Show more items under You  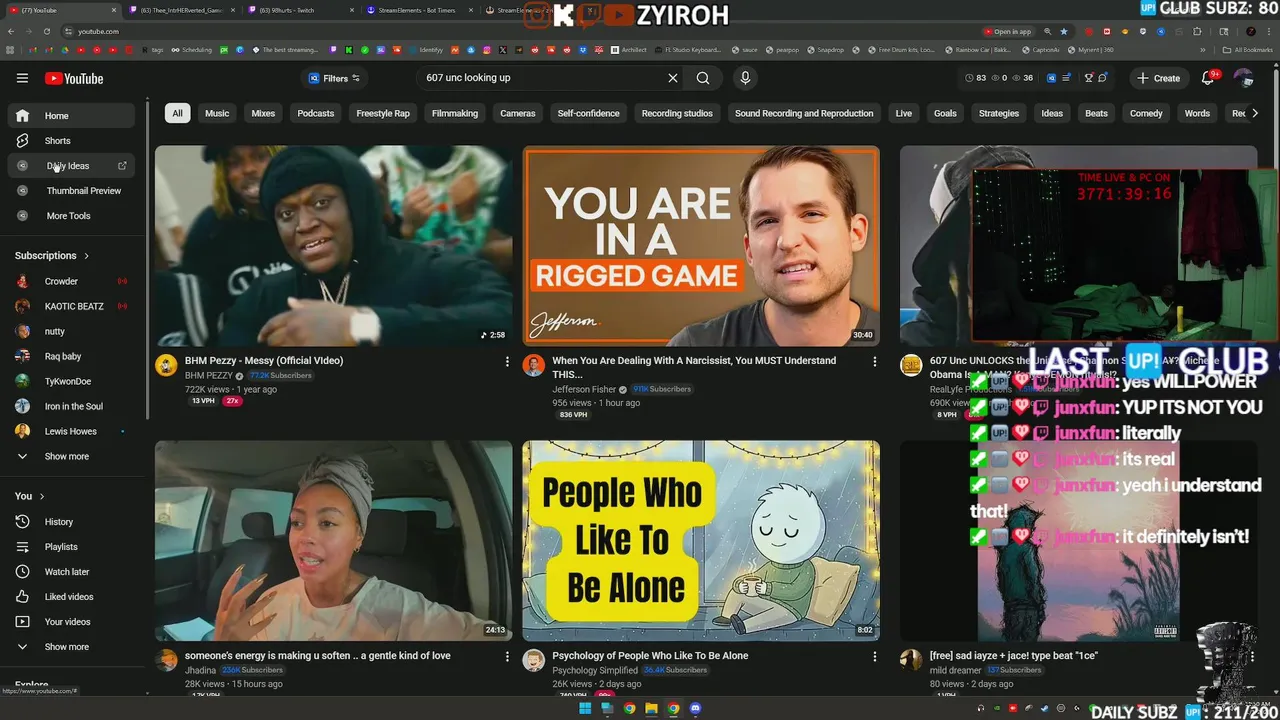point(71,647)
